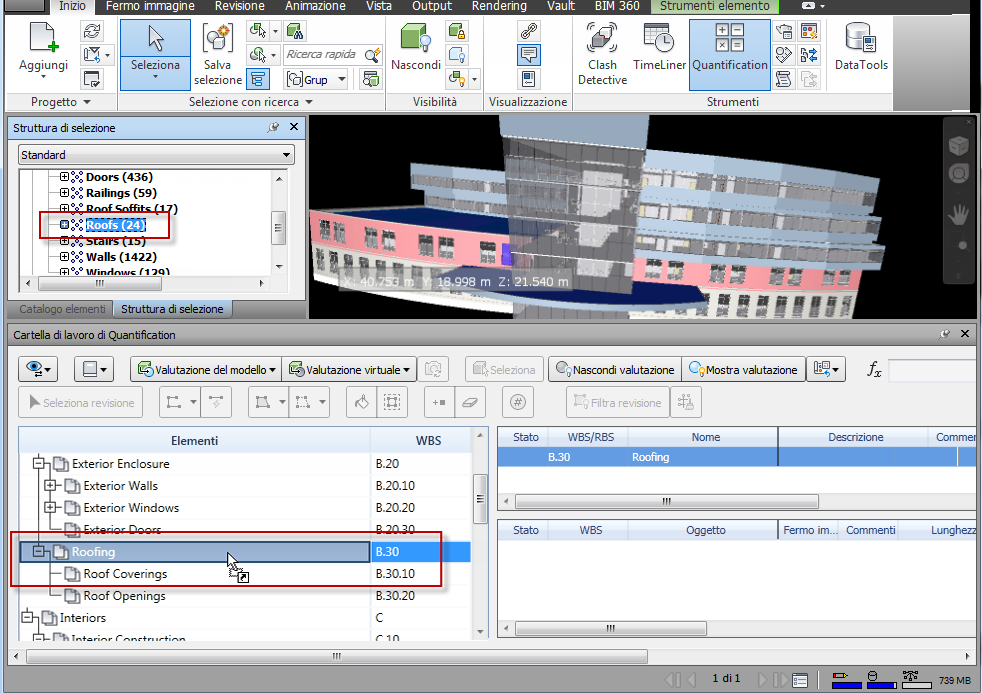
Task: Click Mostra valutazione button
Action: pyautogui.click(x=743, y=369)
